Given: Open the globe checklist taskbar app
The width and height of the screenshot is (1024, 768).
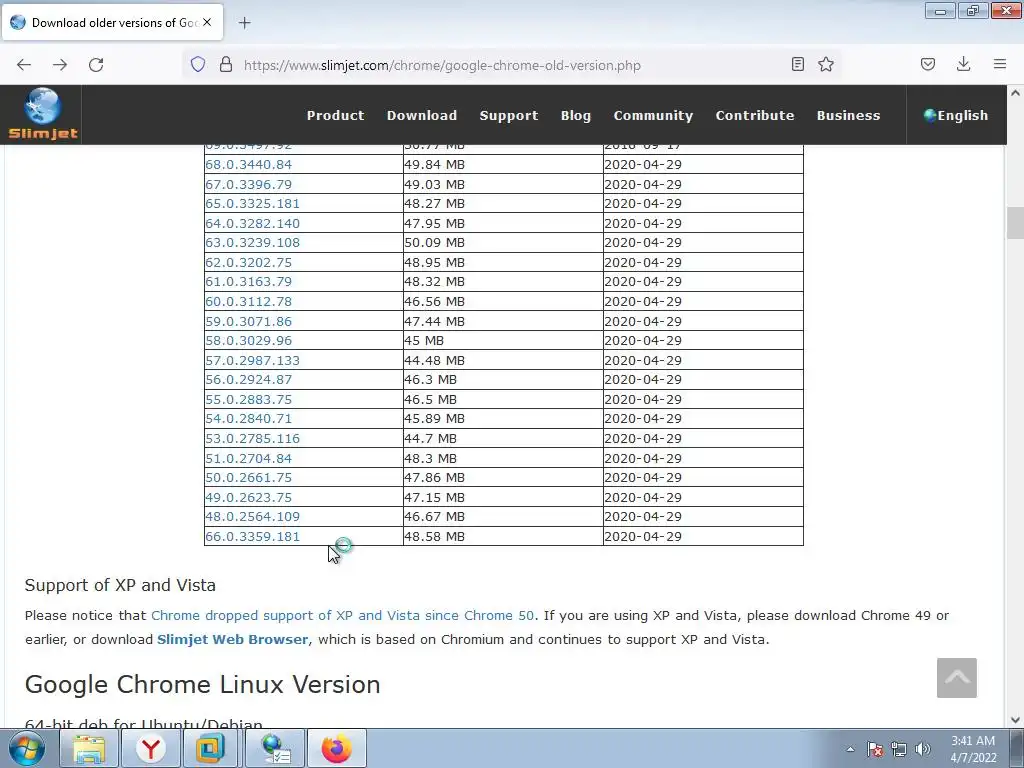Looking at the screenshot, I should [276, 748].
